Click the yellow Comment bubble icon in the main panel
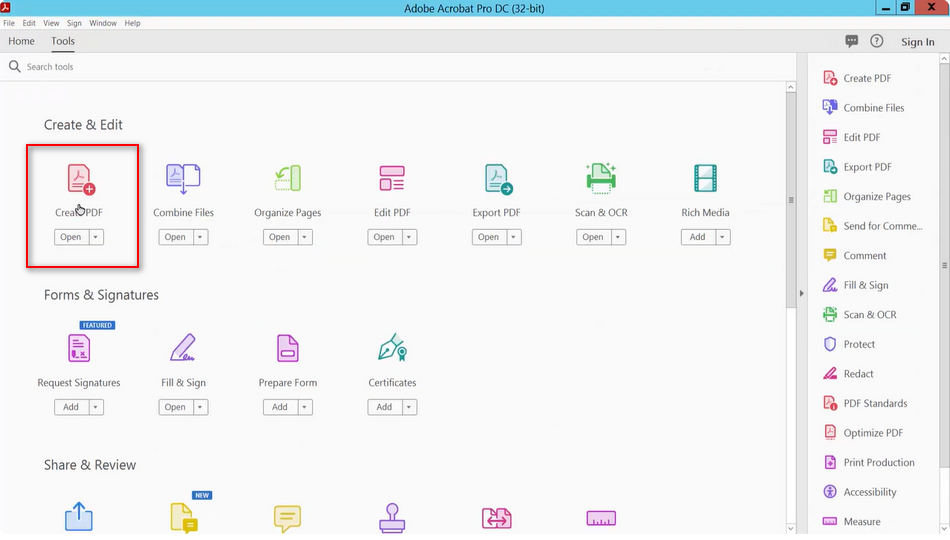The image size is (950, 540). click(287, 519)
